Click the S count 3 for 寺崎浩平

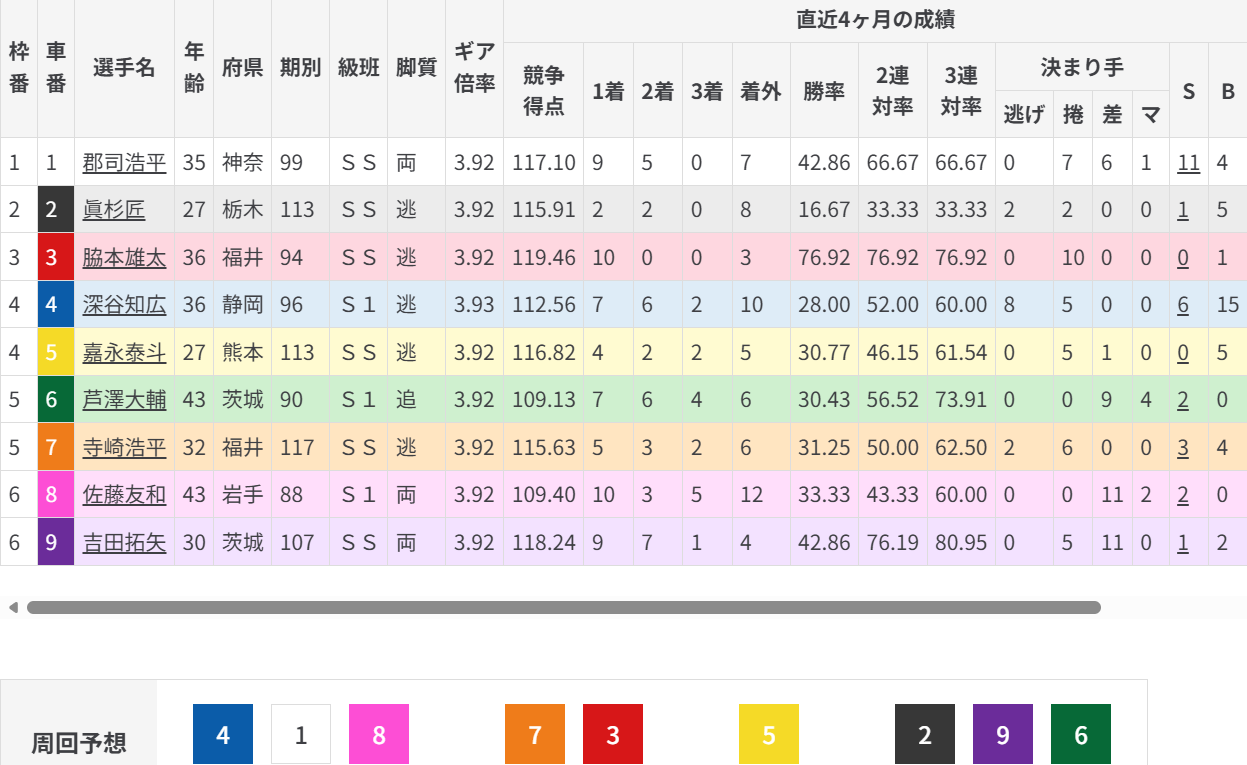[x=1183, y=447]
